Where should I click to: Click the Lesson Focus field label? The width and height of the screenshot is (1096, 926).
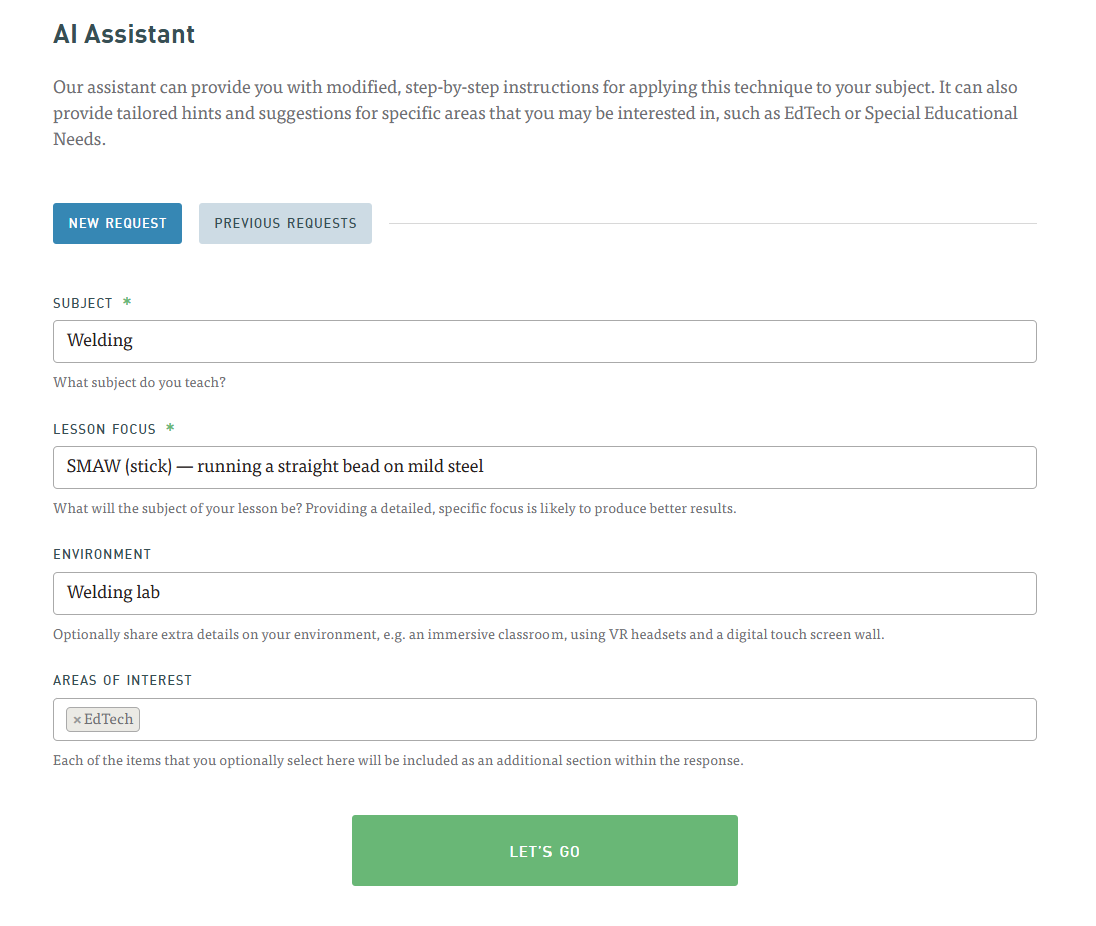click(x=105, y=429)
